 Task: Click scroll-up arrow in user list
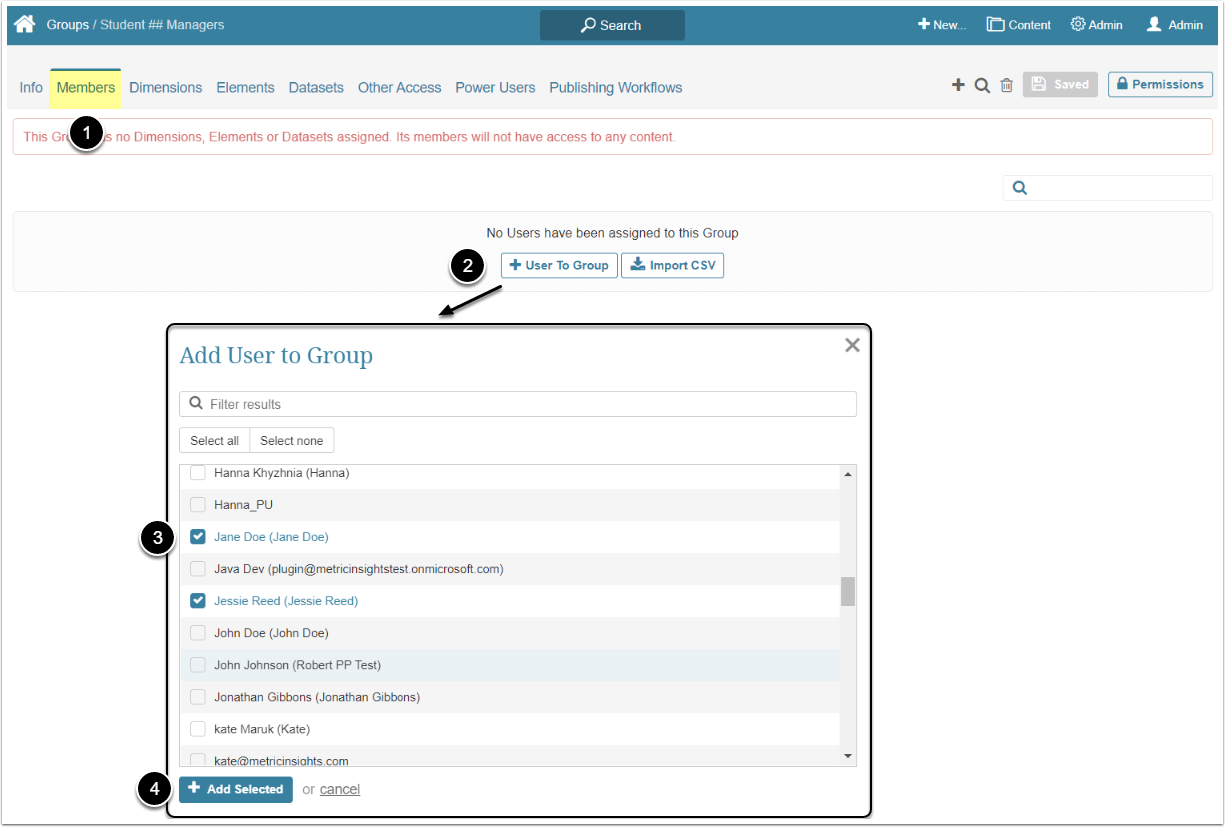tap(848, 474)
